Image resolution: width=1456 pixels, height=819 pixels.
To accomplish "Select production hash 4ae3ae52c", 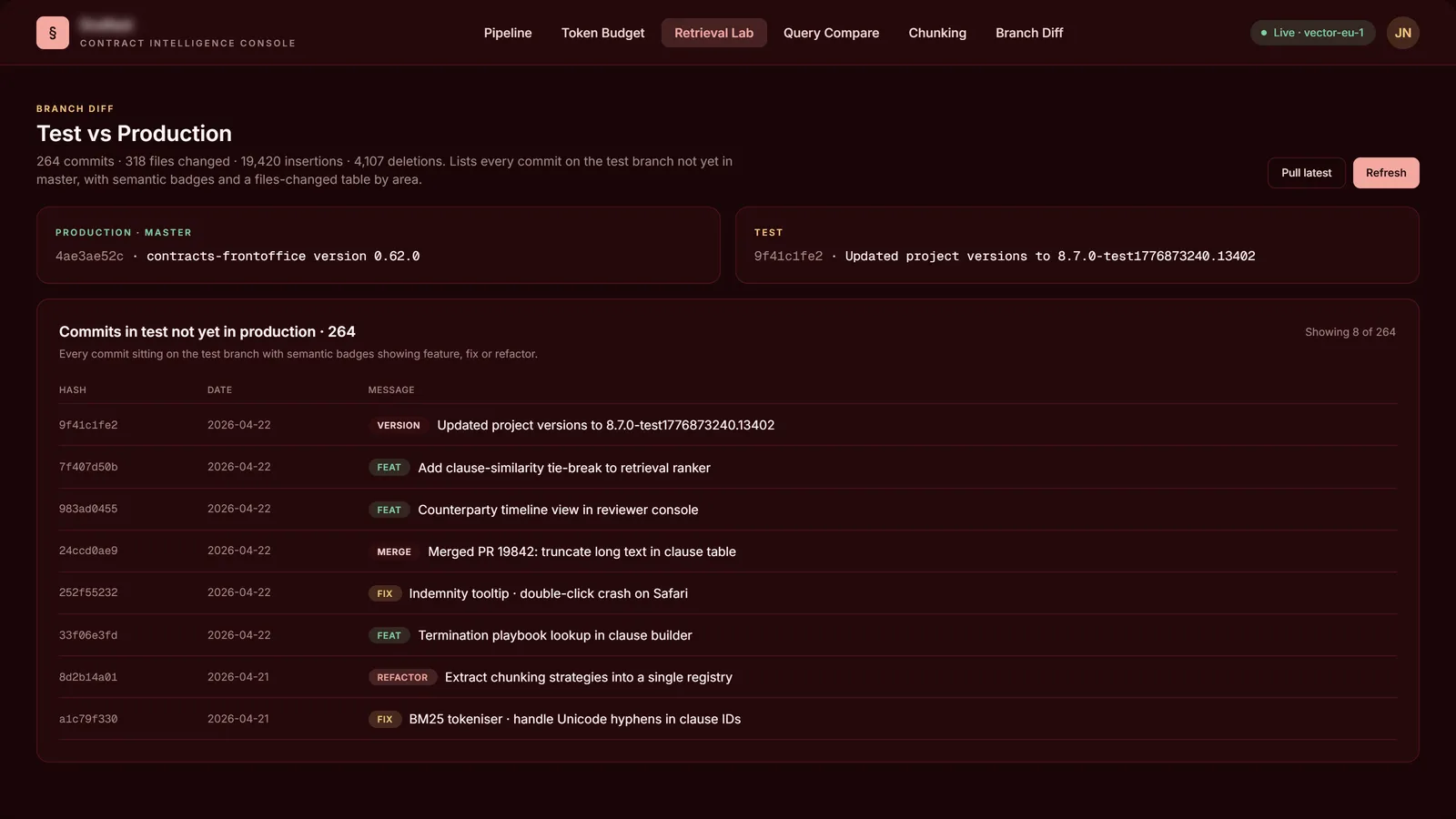I will [x=89, y=257].
